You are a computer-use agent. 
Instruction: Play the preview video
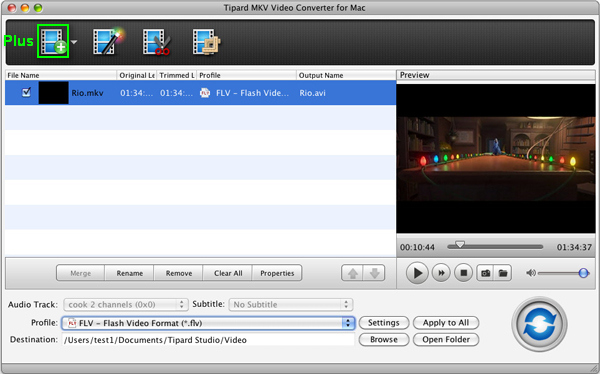[417, 273]
